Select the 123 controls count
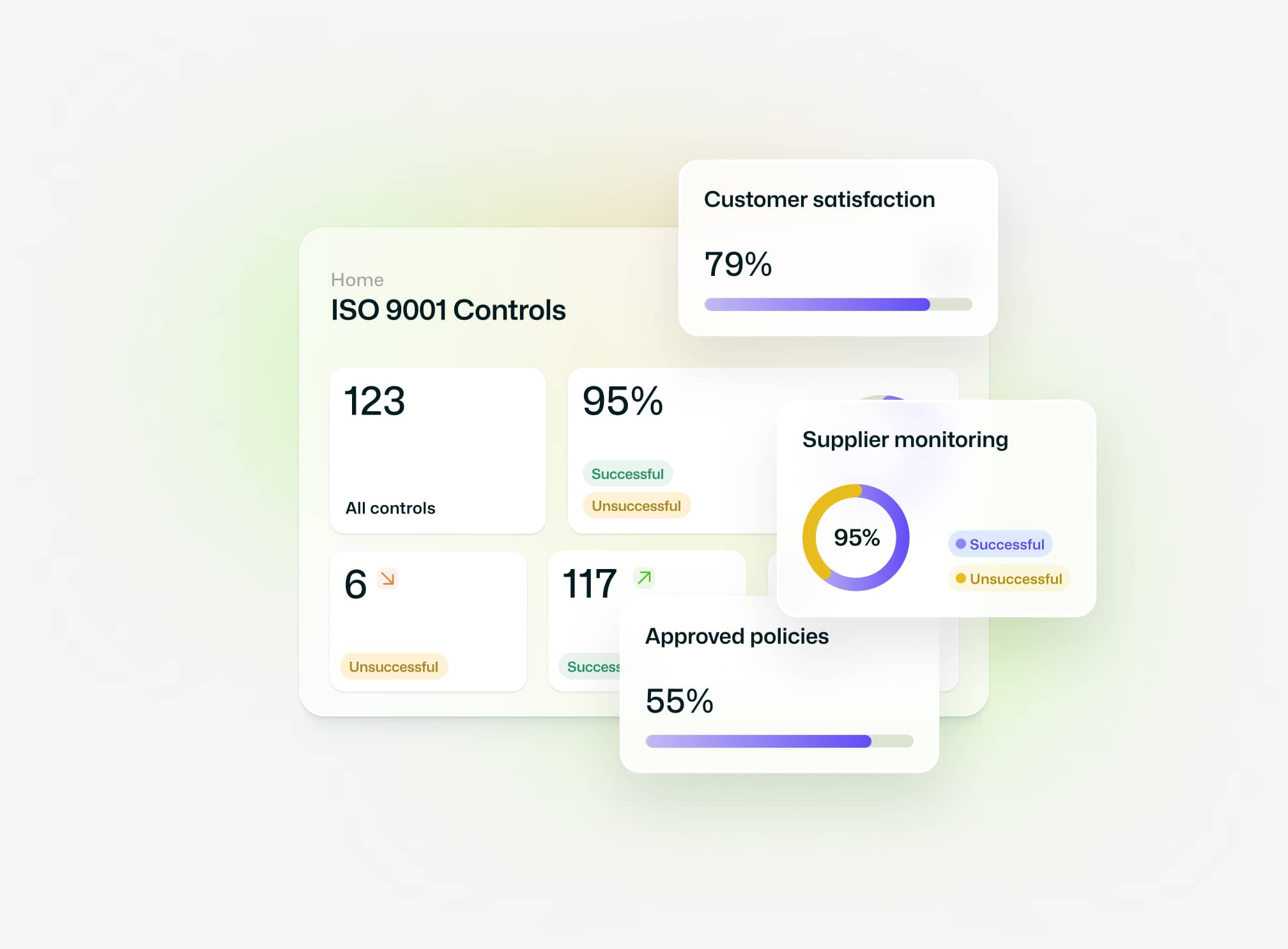Viewport: 1288px width, 949px height. (374, 401)
